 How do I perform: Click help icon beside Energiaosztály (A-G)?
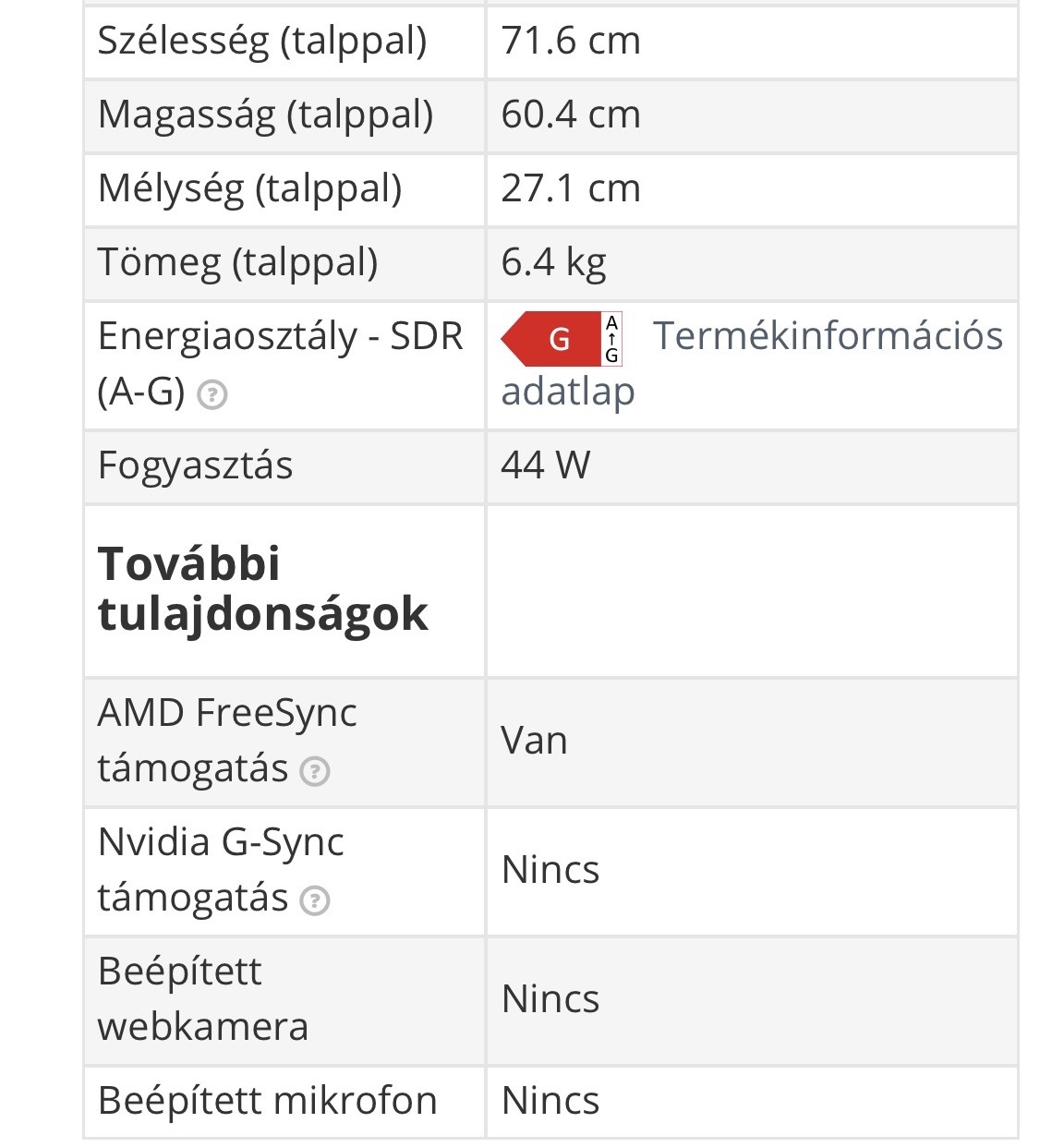point(212,395)
